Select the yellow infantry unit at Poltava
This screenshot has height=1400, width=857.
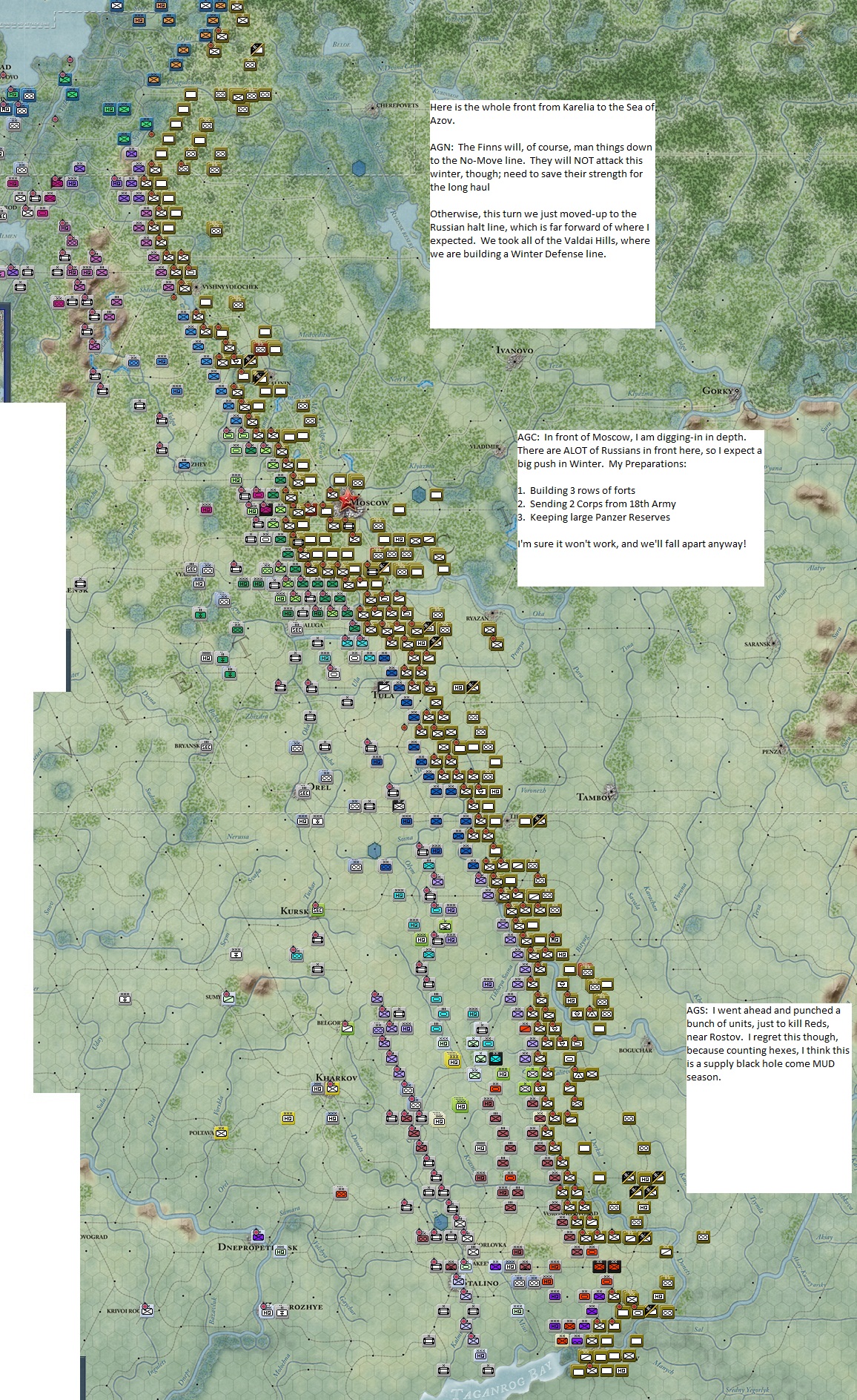tap(221, 1132)
